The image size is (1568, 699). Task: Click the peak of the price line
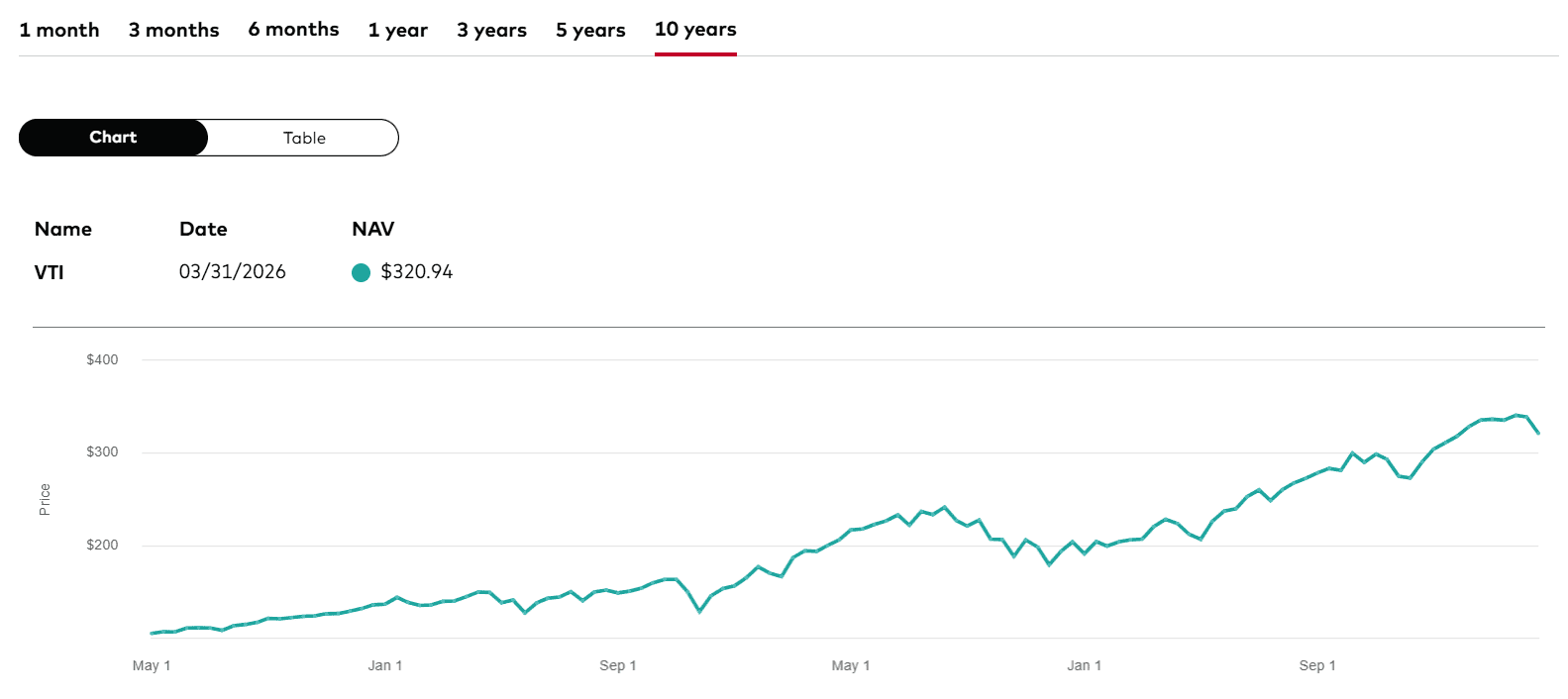(1514, 414)
